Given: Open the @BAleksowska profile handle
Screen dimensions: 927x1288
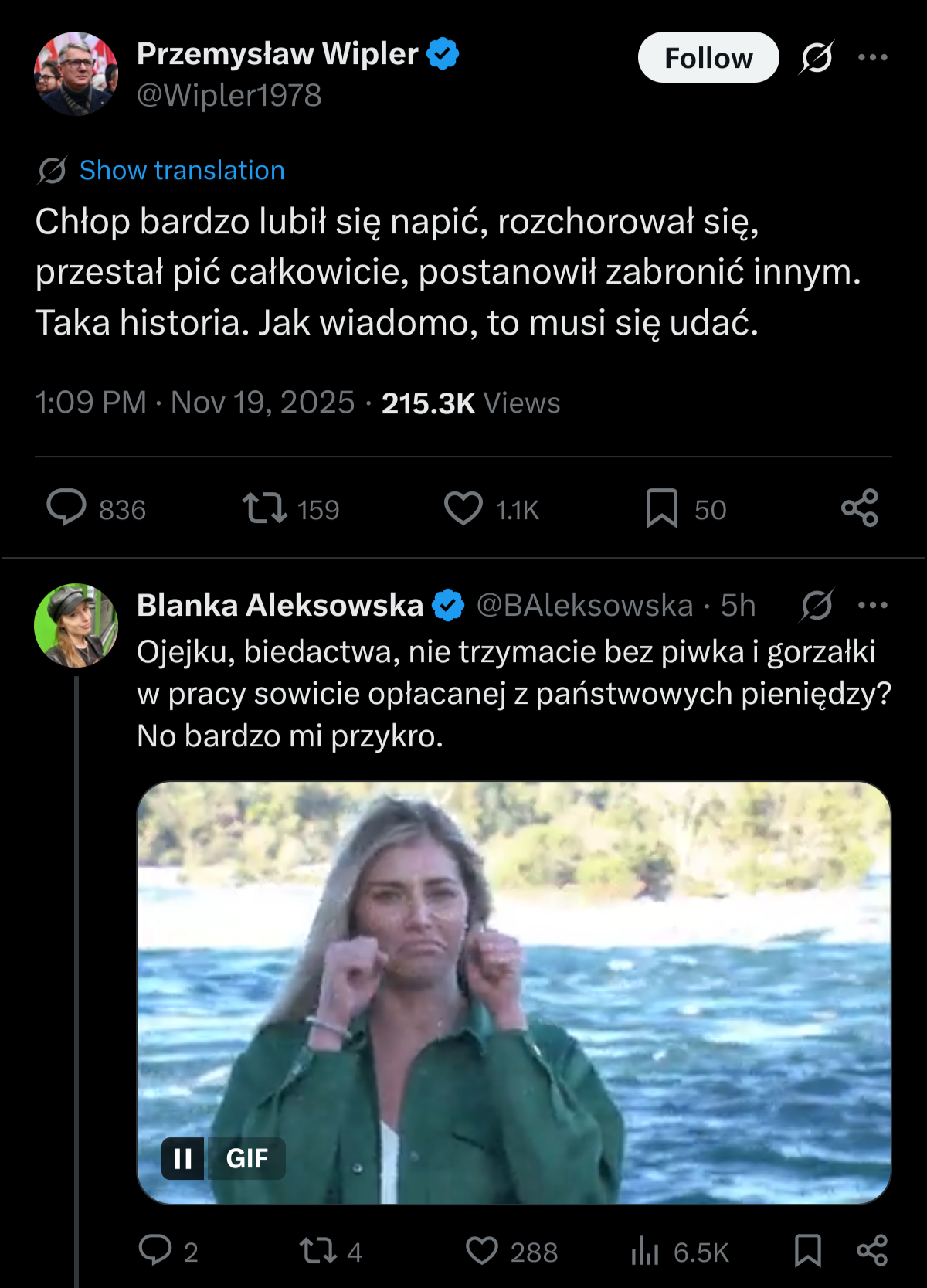Looking at the screenshot, I should coord(583,607).
